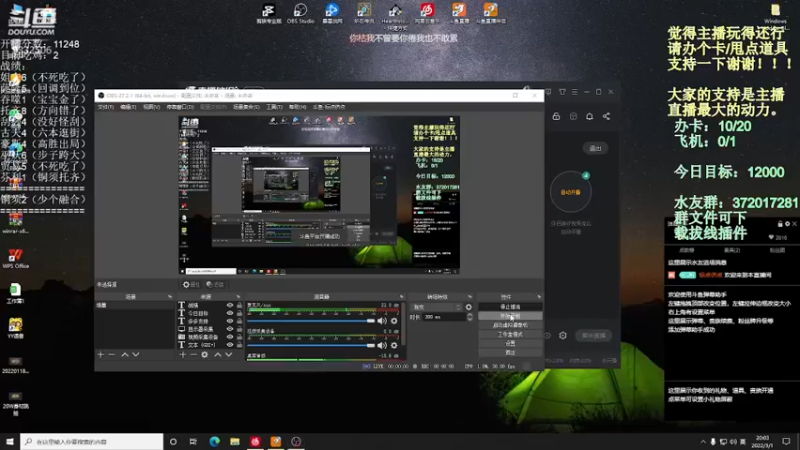Open the 视图 menu in OBS
Viewport: 800px width, 450px height.
pyautogui.click(x=152, y=107)
